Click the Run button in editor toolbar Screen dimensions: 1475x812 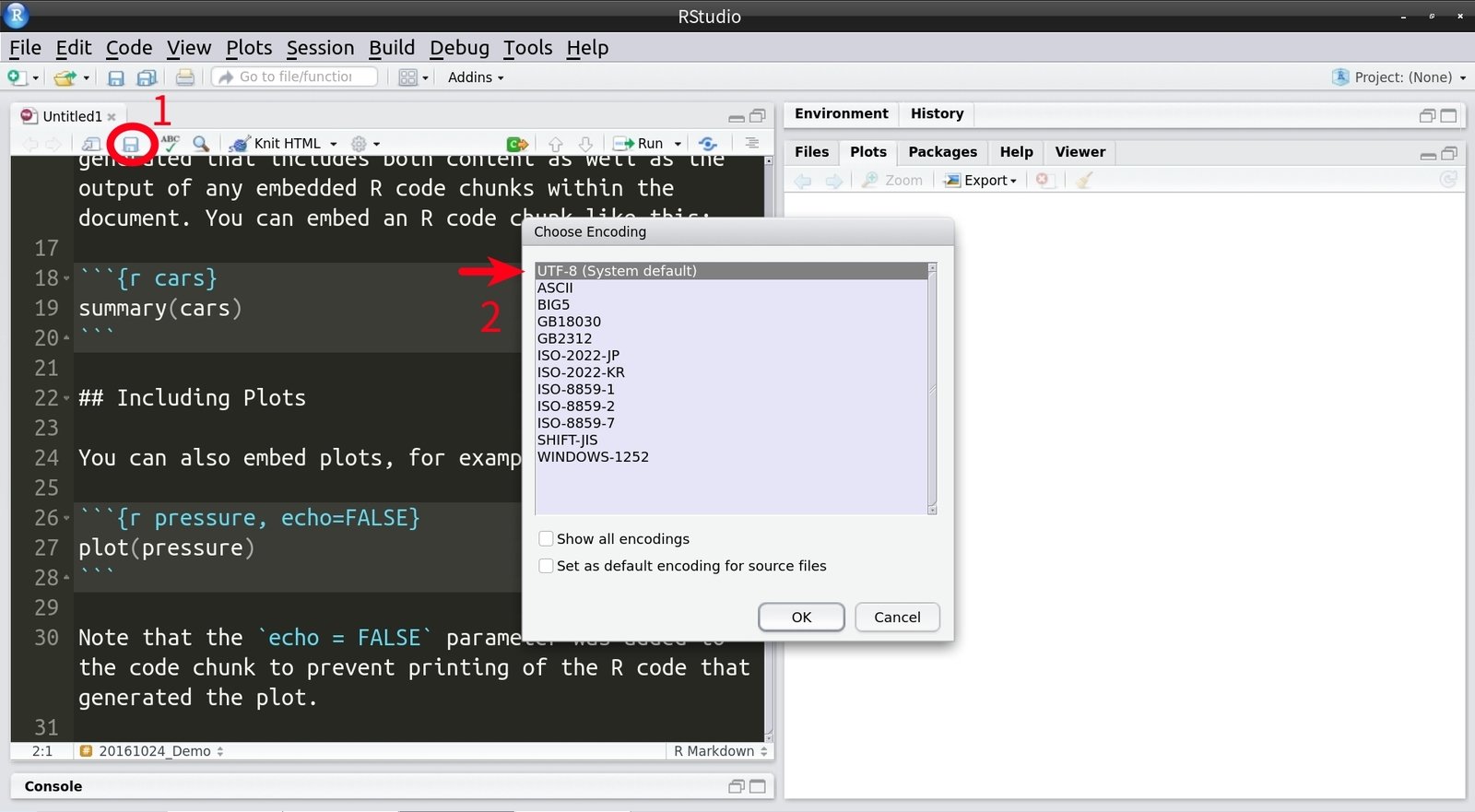click(x=638, y=144)
